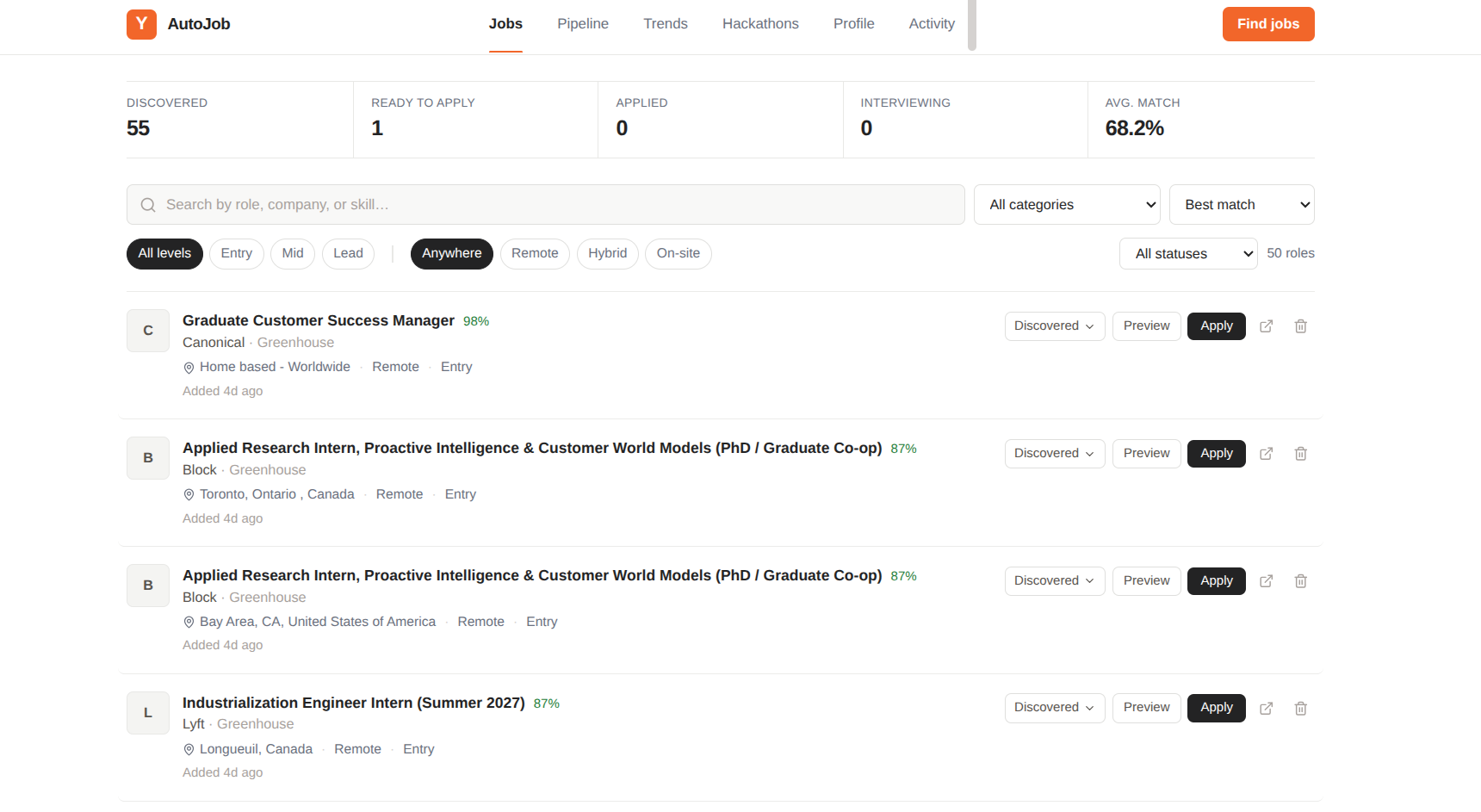Open Discovered status dropdown for Block Bay Area job

(x=1055, y=581)
